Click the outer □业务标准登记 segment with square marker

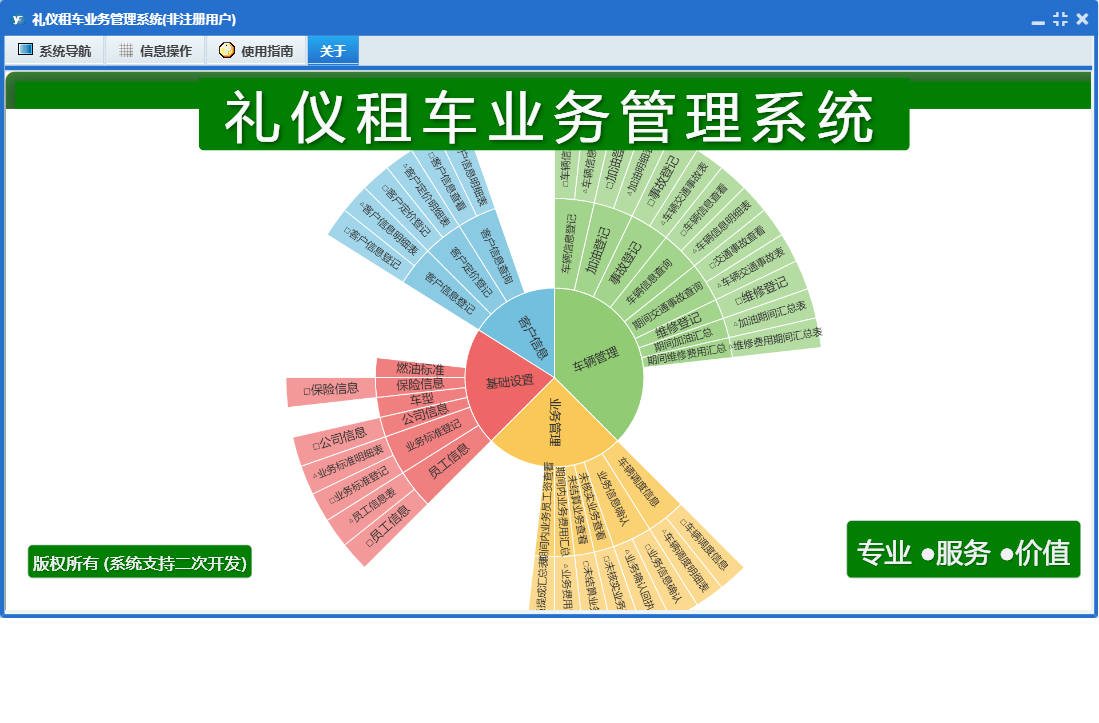359,485
